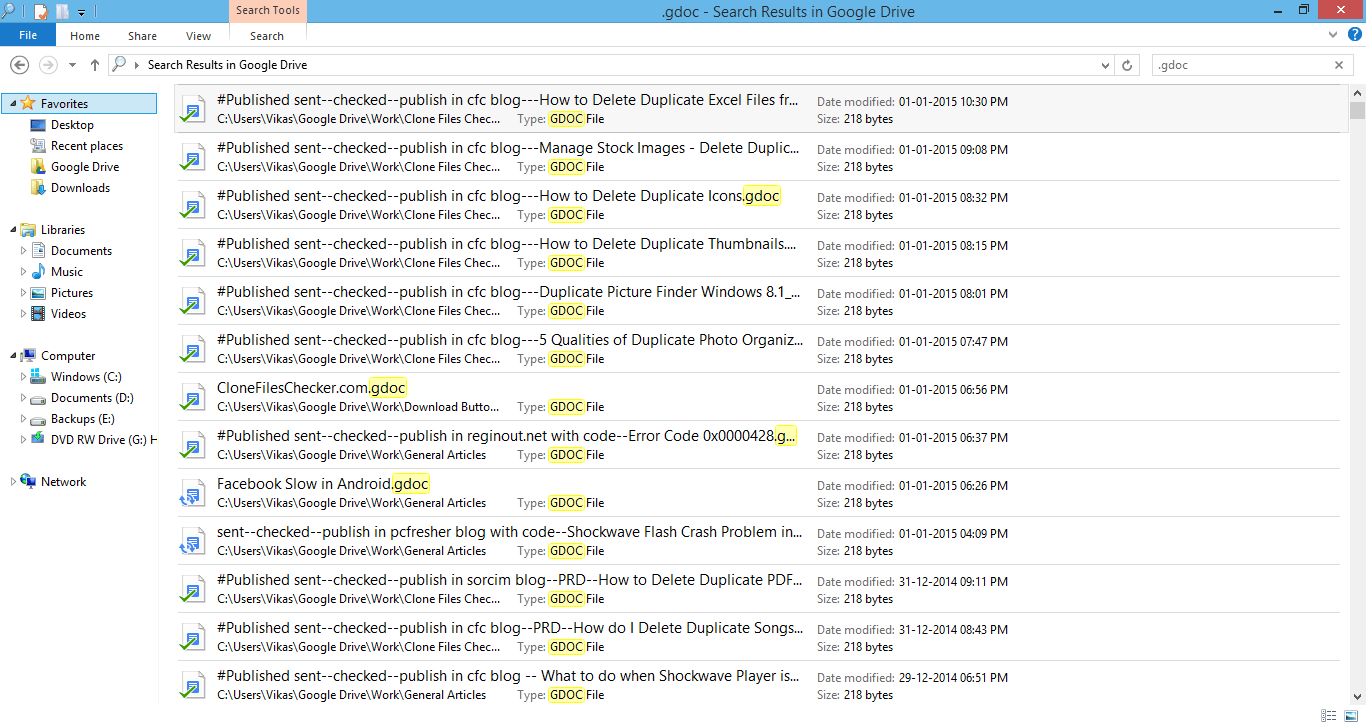
Task: Click Customize Quick Access Toolbar arrow
Action: tap(80, 11)
